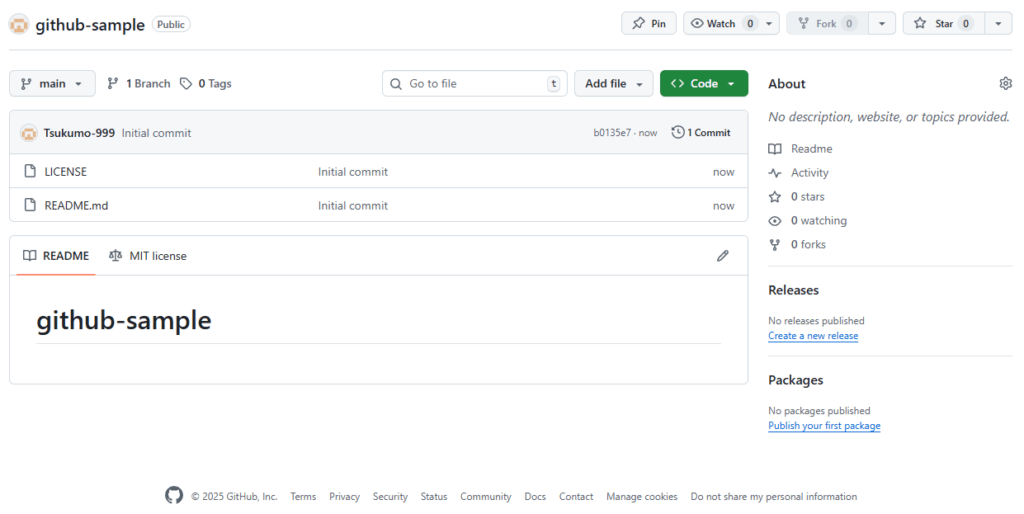This screenshot has width=1024, height=514.
Task: Open the star lists dropdown arrow
Action: tap(998, 24)
